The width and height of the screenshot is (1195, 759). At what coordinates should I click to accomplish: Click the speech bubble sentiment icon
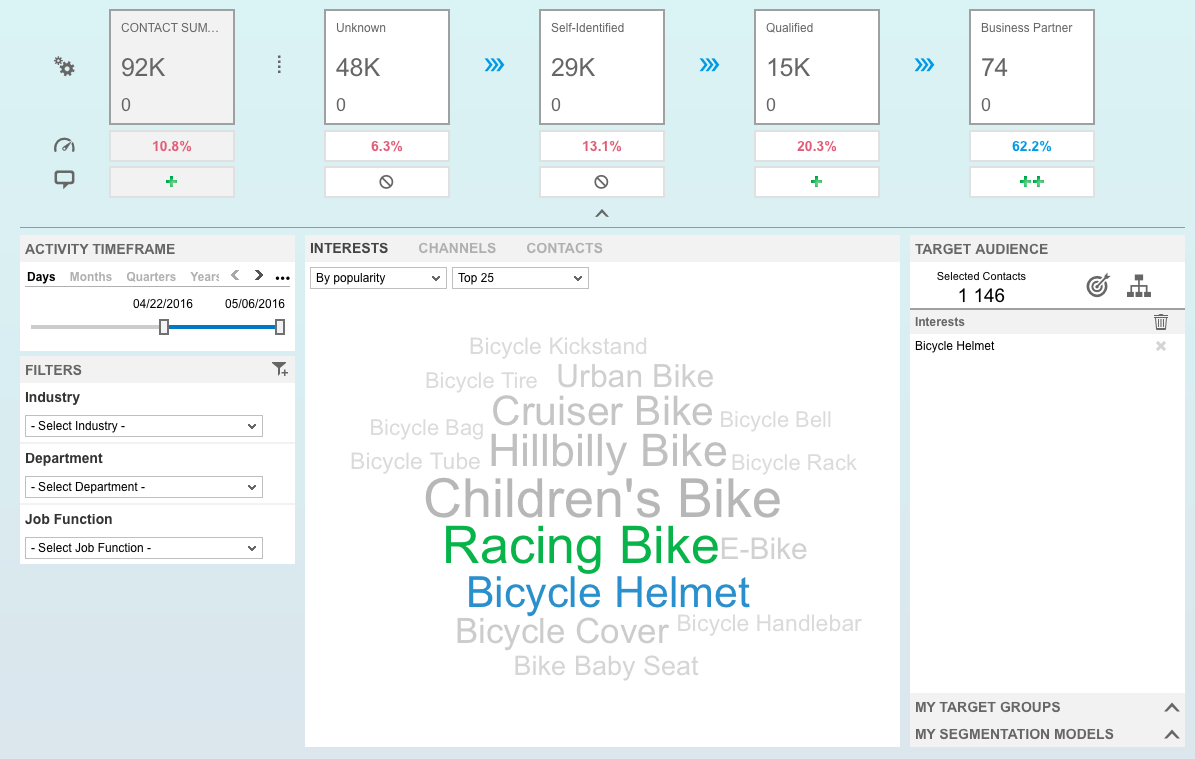click(65, 180)
